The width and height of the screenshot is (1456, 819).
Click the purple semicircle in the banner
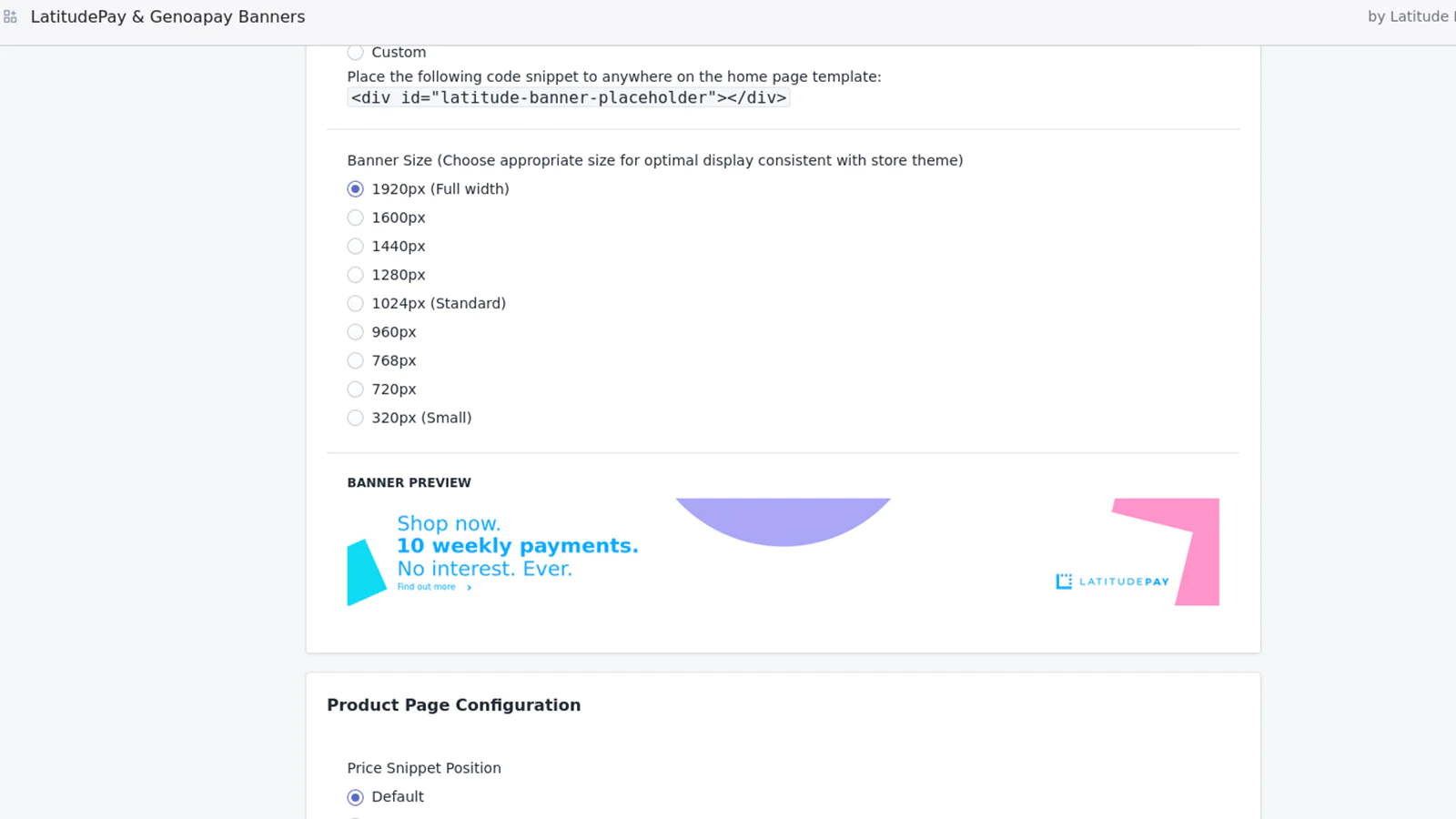tap(783, 520)
